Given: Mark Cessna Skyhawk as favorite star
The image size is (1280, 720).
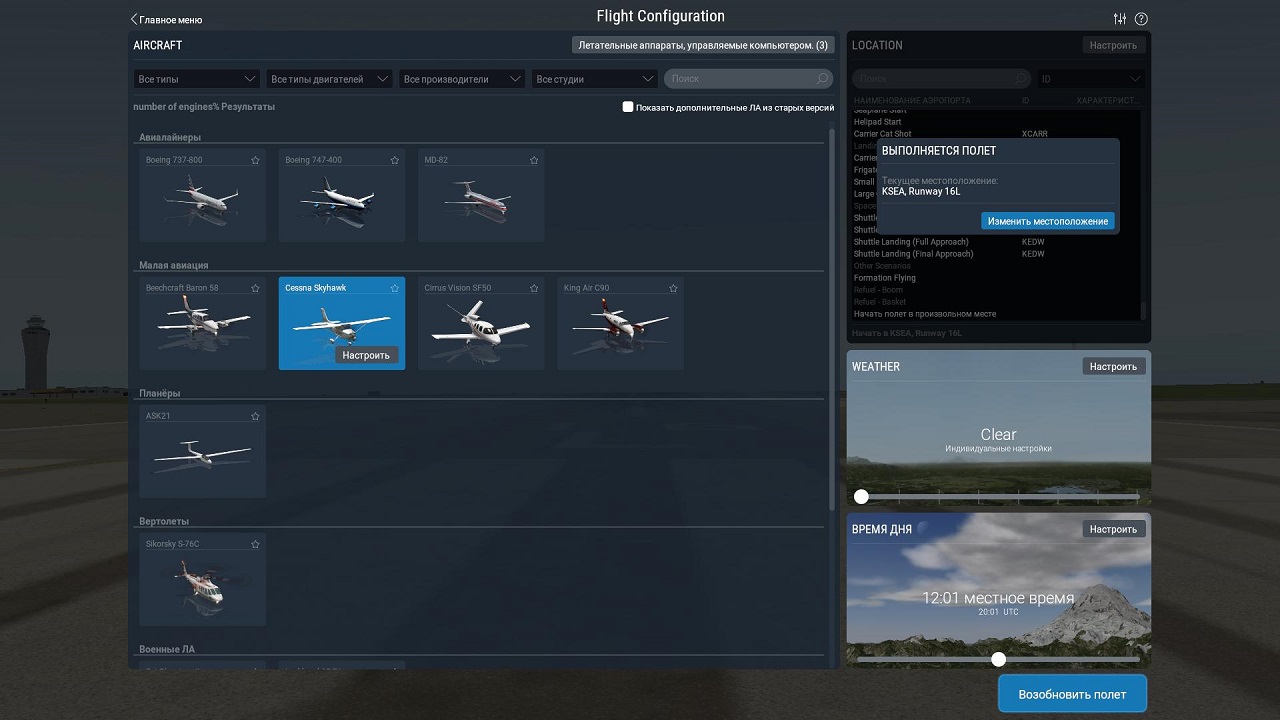Looking at the screenshot, I should (395, 288).
